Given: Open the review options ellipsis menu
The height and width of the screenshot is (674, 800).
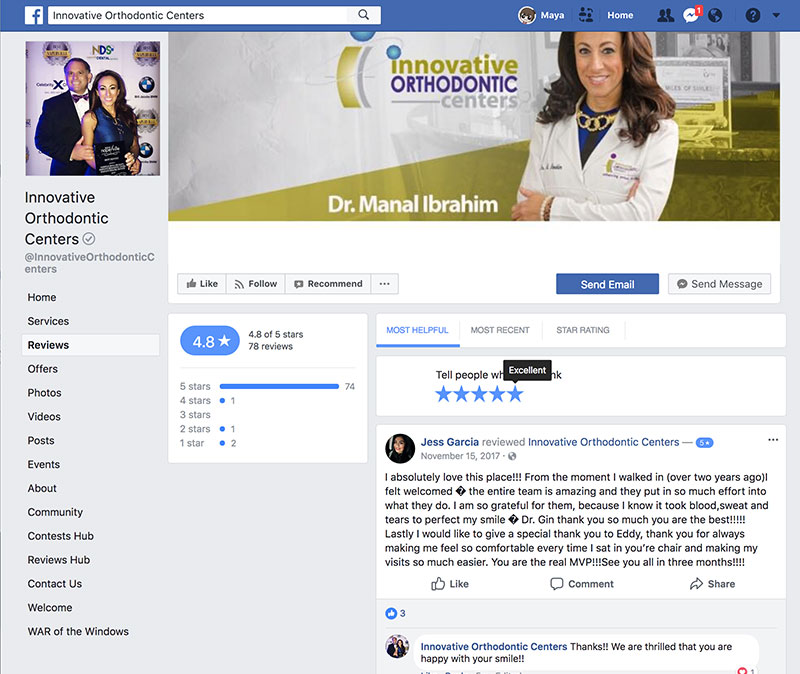Looking at the screenshot, I should pyautogui.click(x=773, y=440).
